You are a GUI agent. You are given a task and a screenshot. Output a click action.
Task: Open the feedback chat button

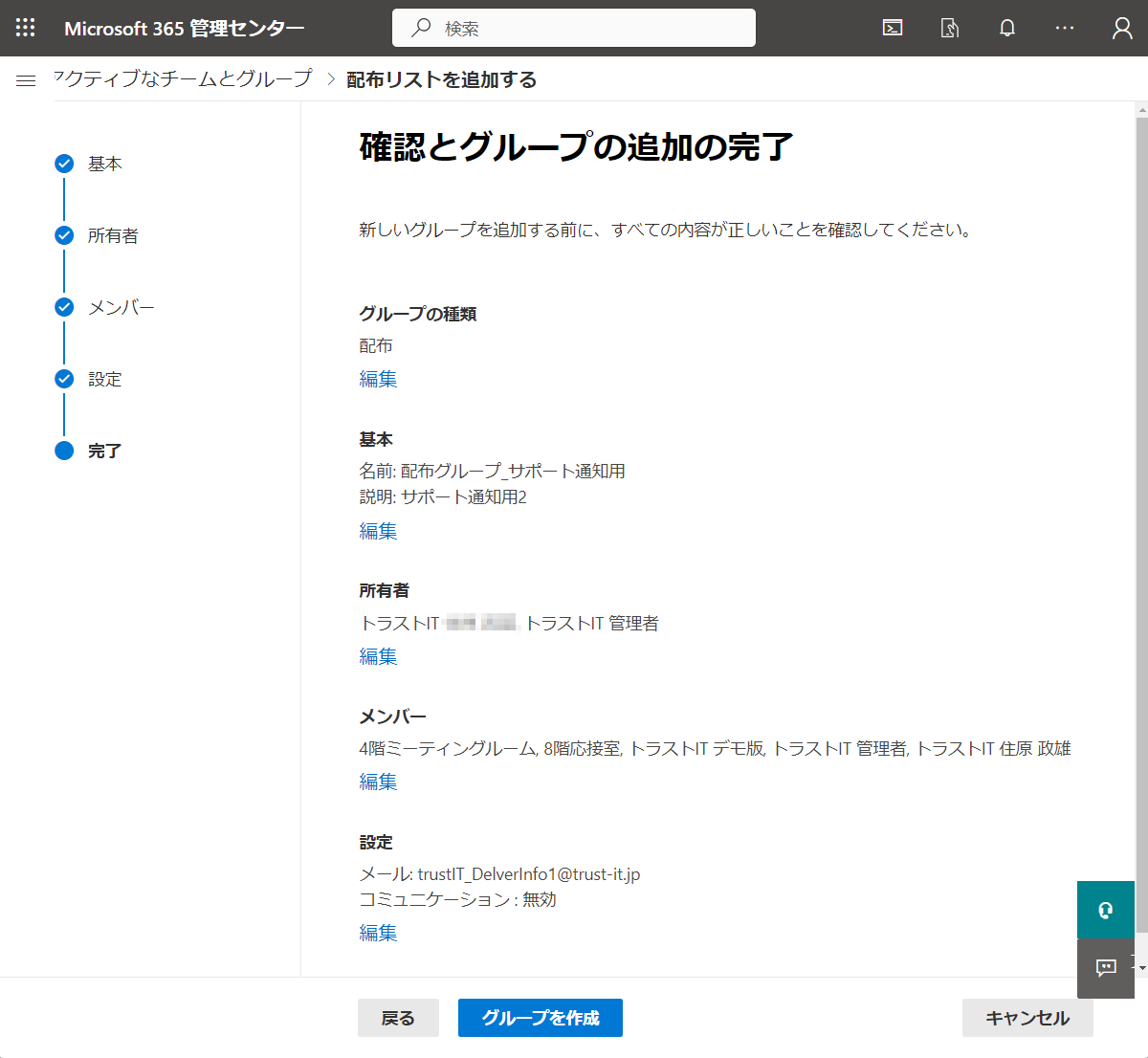point(1106,968)
